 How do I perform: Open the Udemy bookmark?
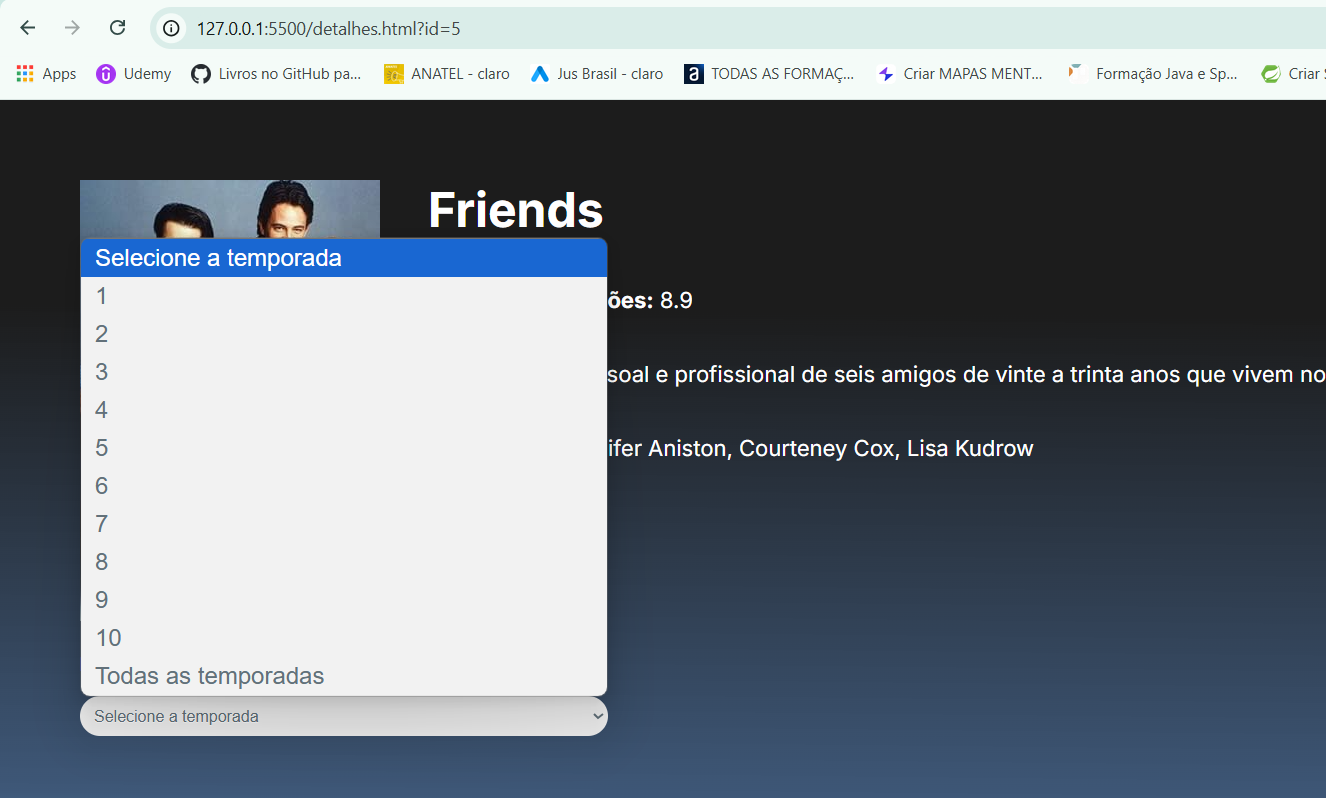pos(134,74)
